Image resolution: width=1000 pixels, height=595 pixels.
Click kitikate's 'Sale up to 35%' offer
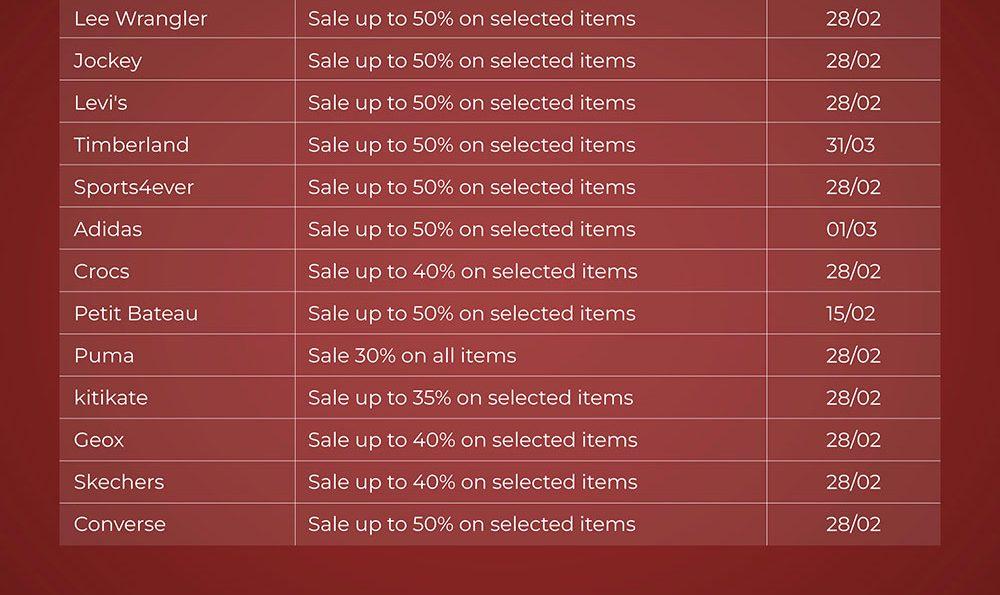(470, 397)
